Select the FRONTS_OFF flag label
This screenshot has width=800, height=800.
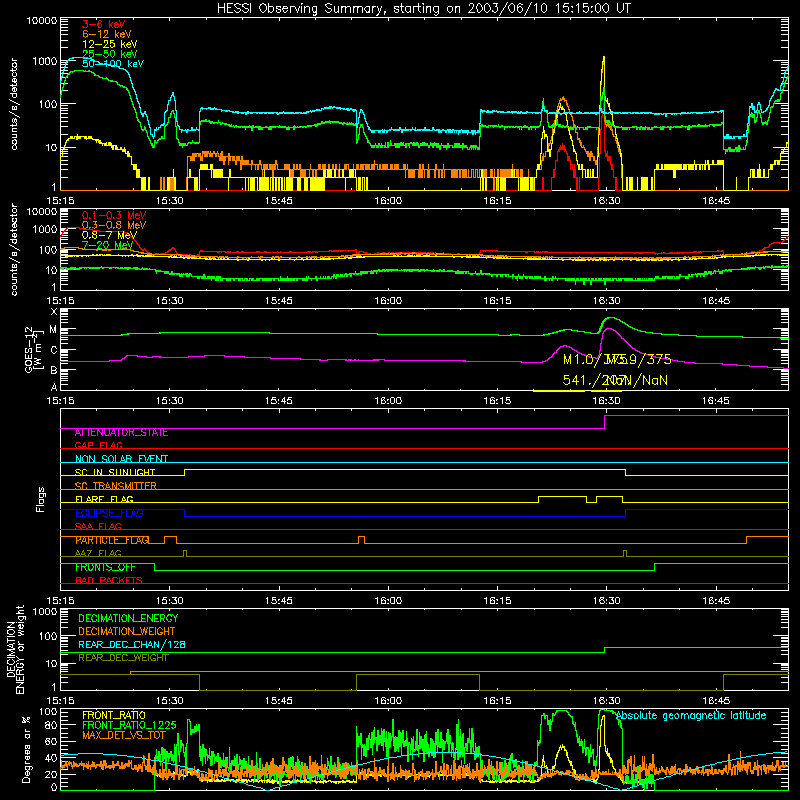coord(105,567)
